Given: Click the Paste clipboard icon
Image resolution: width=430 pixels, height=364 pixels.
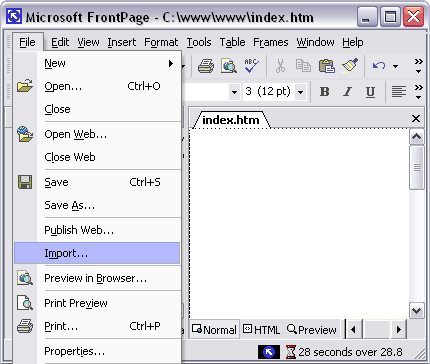Looking at the screenshot, I should point(326,66).
